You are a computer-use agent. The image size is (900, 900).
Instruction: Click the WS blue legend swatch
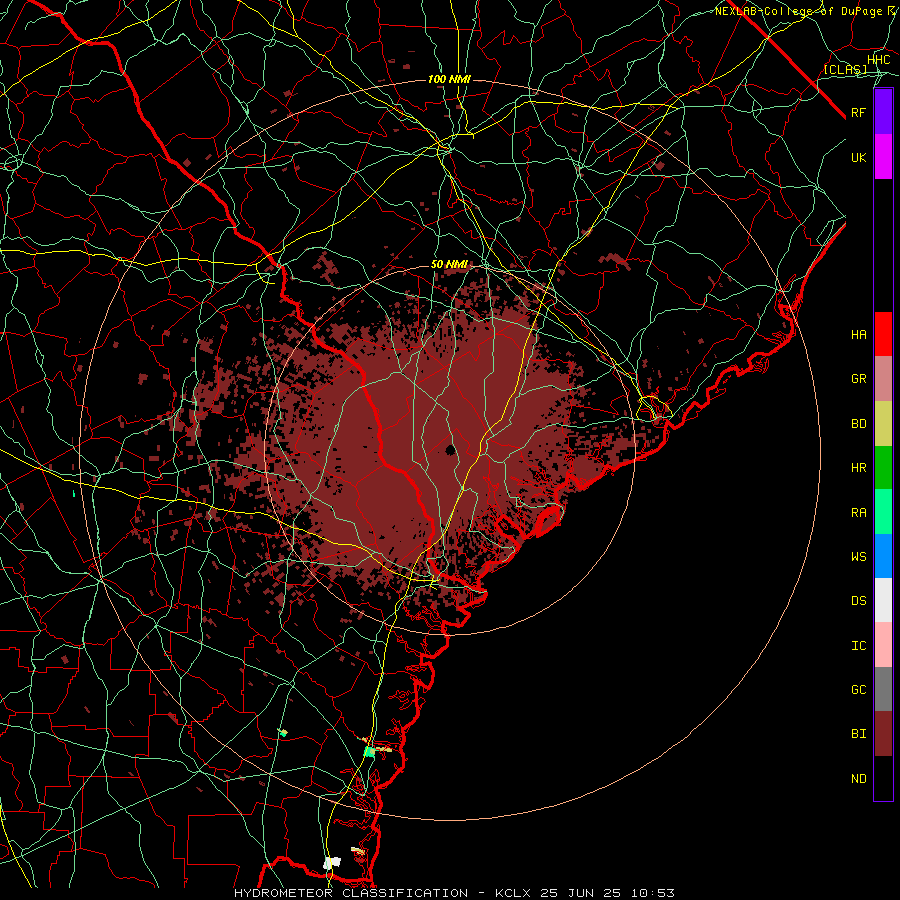pyautogui.click(x=883, y=556)
